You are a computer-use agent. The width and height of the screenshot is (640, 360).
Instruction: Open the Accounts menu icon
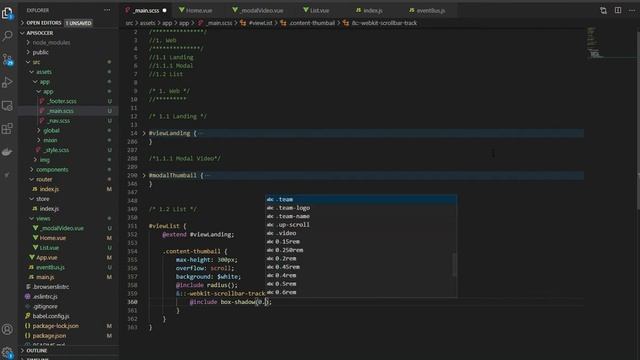point(7,329)
